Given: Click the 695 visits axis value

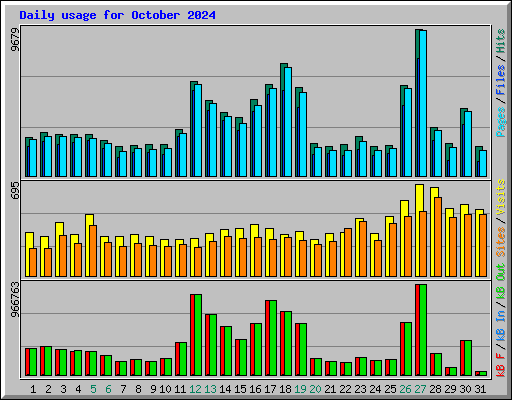Looking at the screenshot, I should click(15, 191).
